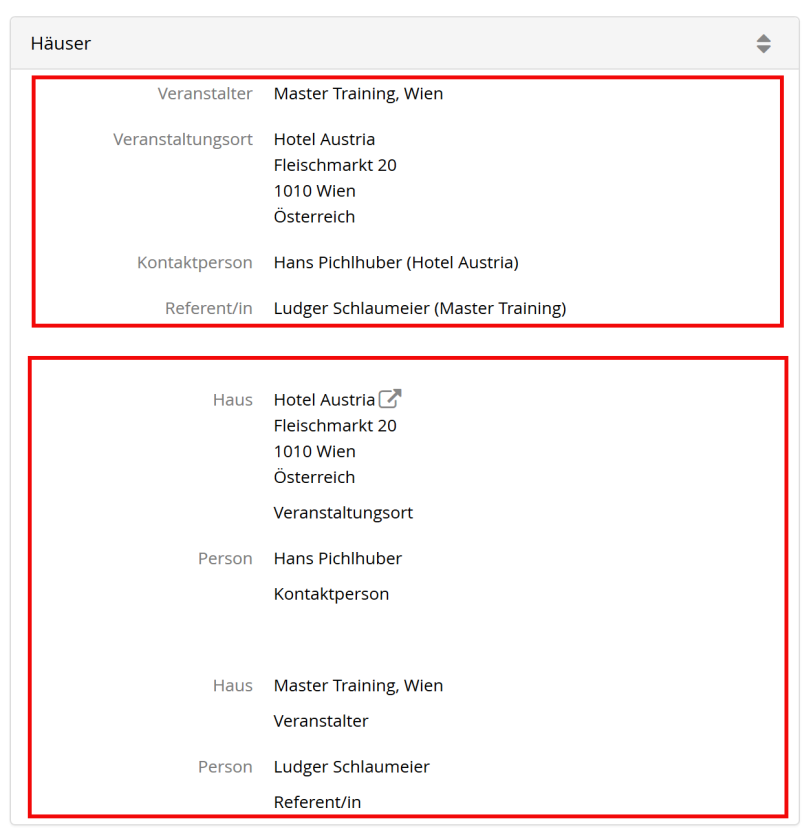This screenshot has width=811, height=828.
Task: Select Master Training, Wien in the Haus entry
Action: (359, 686)
